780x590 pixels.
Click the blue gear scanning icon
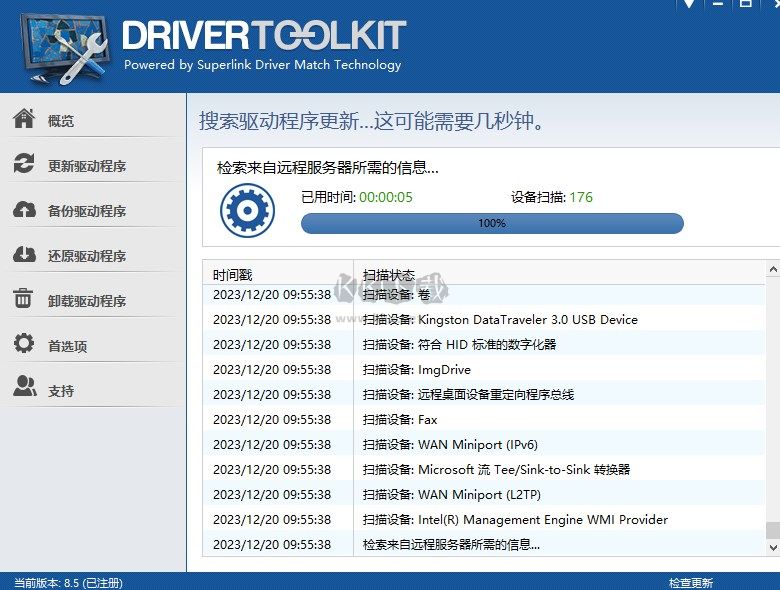[x=247, y=210]
